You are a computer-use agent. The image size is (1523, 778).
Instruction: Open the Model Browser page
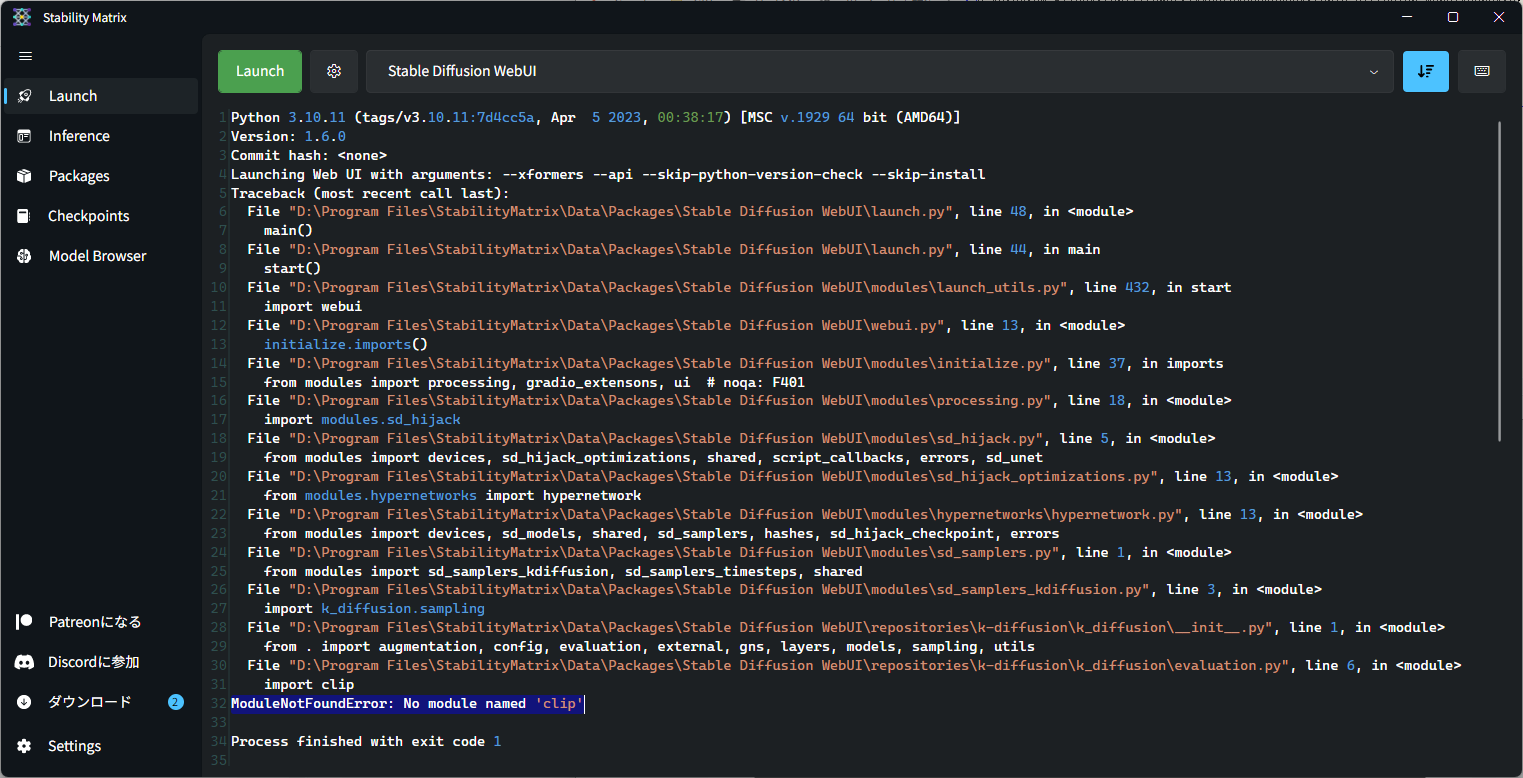pyautogui.click(x=101, y=256)
